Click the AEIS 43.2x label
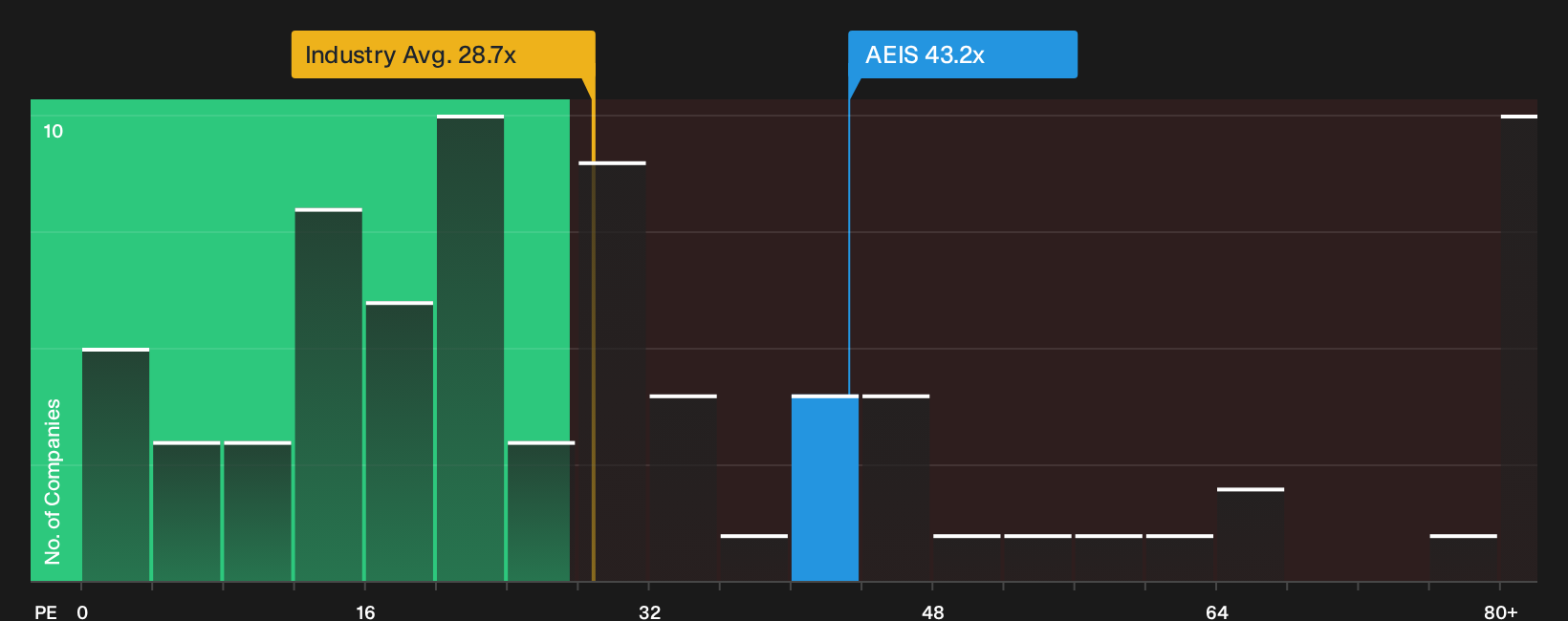Viewport: 1568px width, 621px height. click(x=963, y=54)
